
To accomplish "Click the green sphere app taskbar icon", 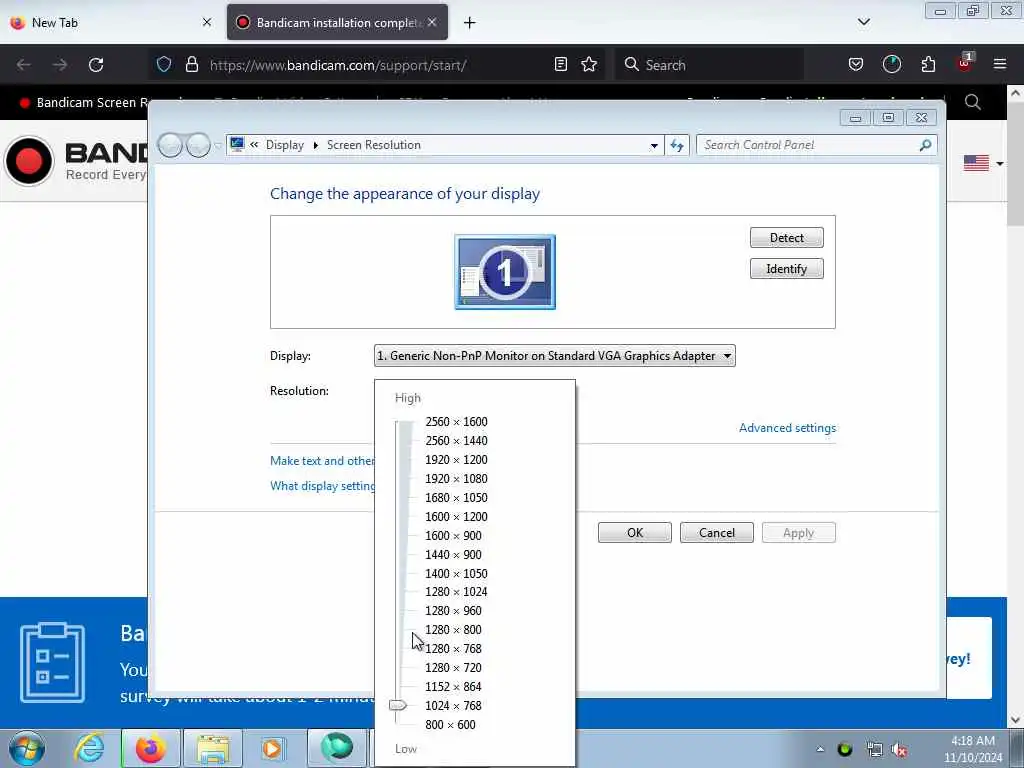I will point(337,748).
